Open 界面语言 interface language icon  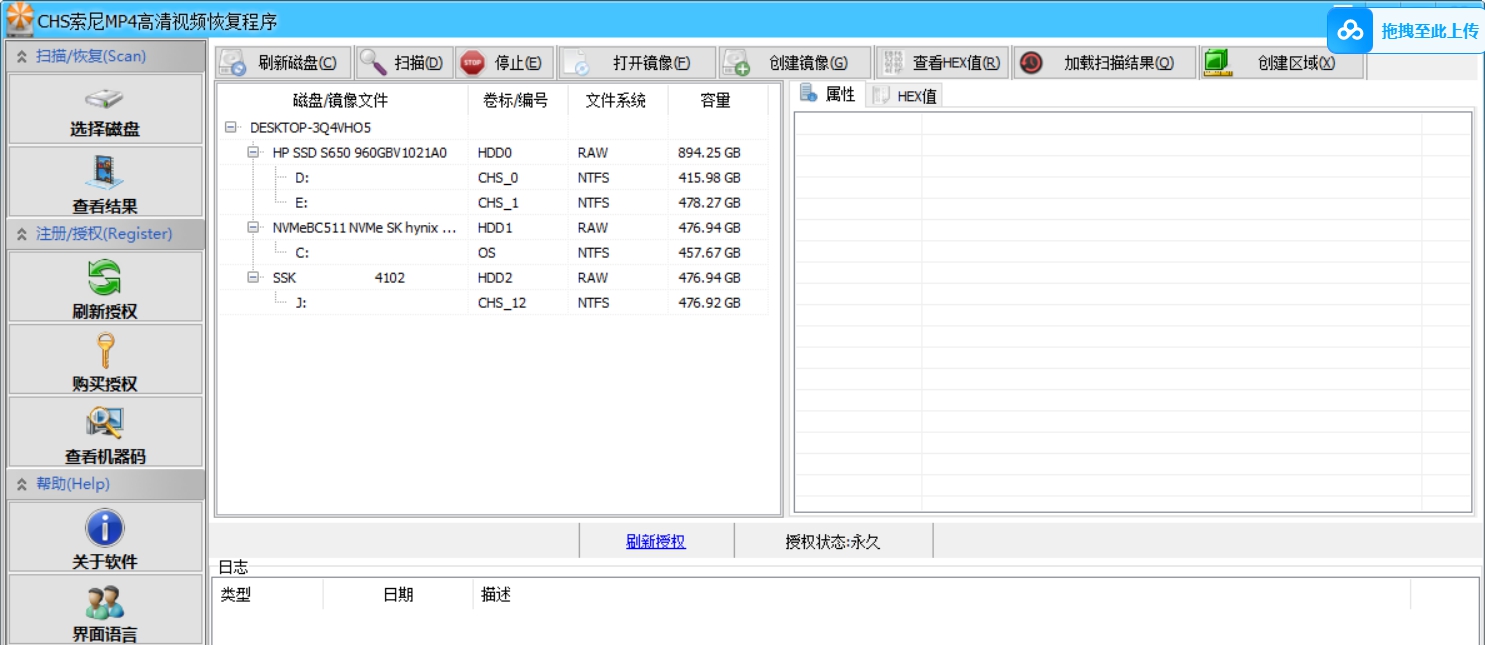click(x=104, y=603)
